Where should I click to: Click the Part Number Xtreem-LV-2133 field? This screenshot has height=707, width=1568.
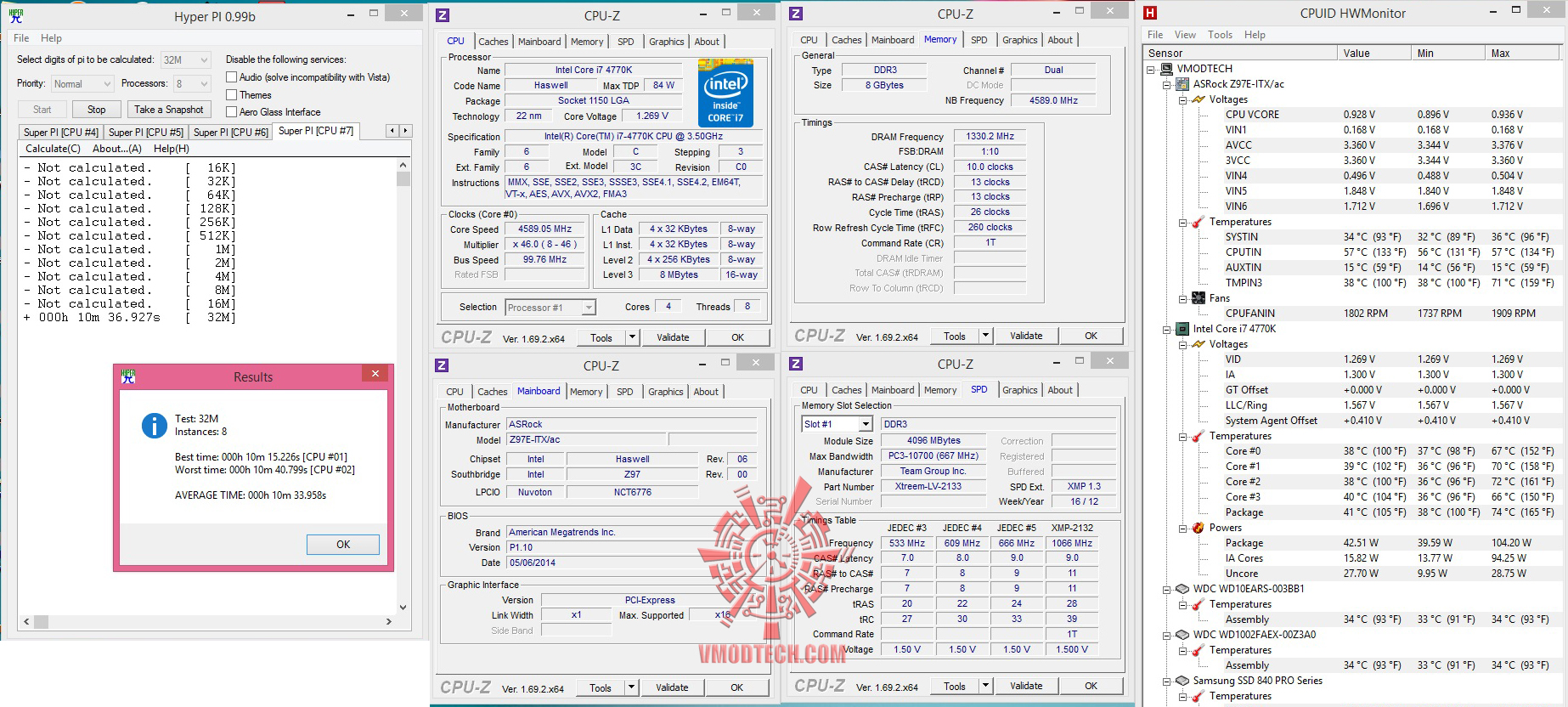tap(933, 487)
